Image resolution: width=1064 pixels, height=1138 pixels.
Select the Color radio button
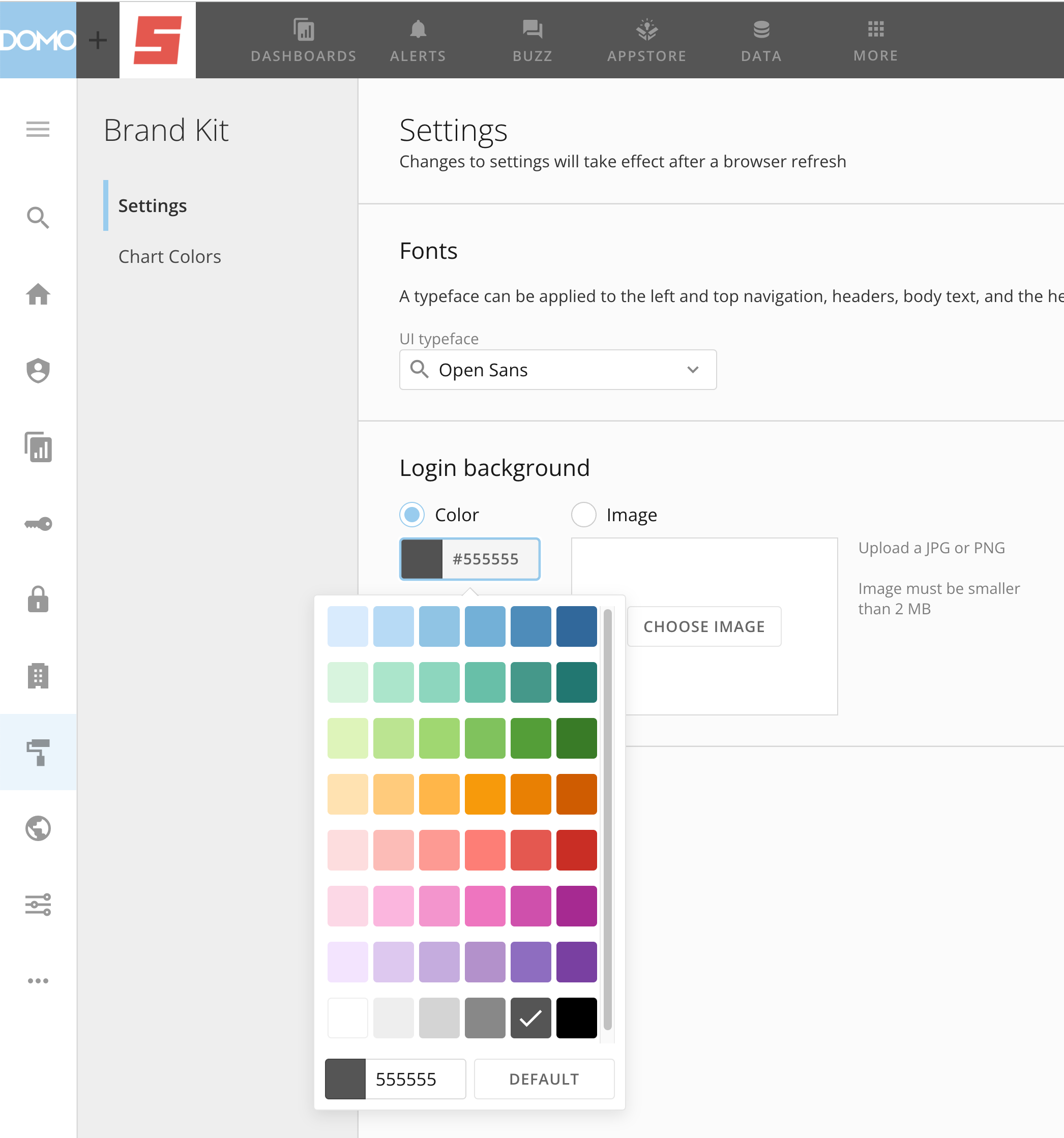click(412, 515)
